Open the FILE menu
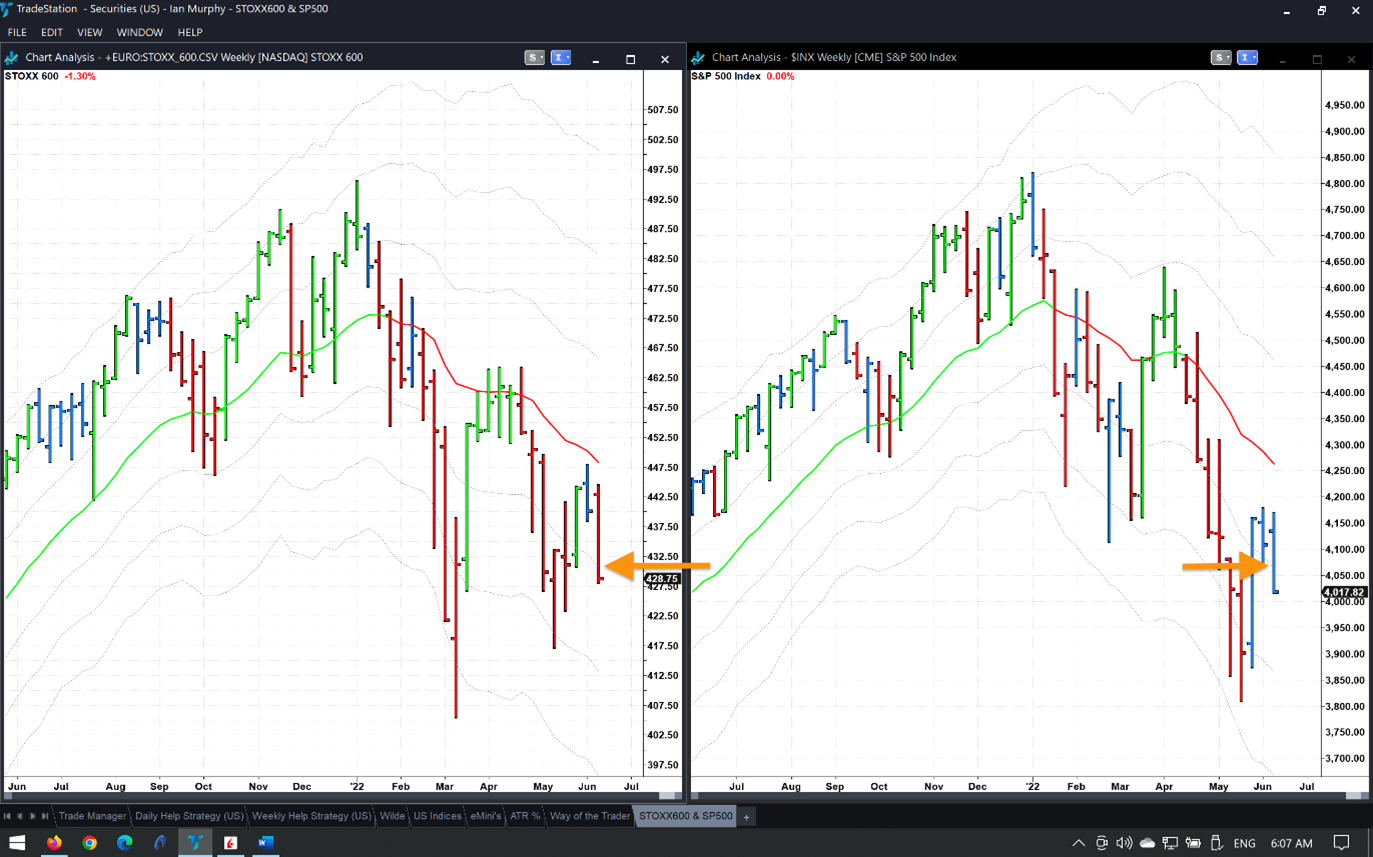Viewport: 1373px width, 857px height. tap(17, 32)
